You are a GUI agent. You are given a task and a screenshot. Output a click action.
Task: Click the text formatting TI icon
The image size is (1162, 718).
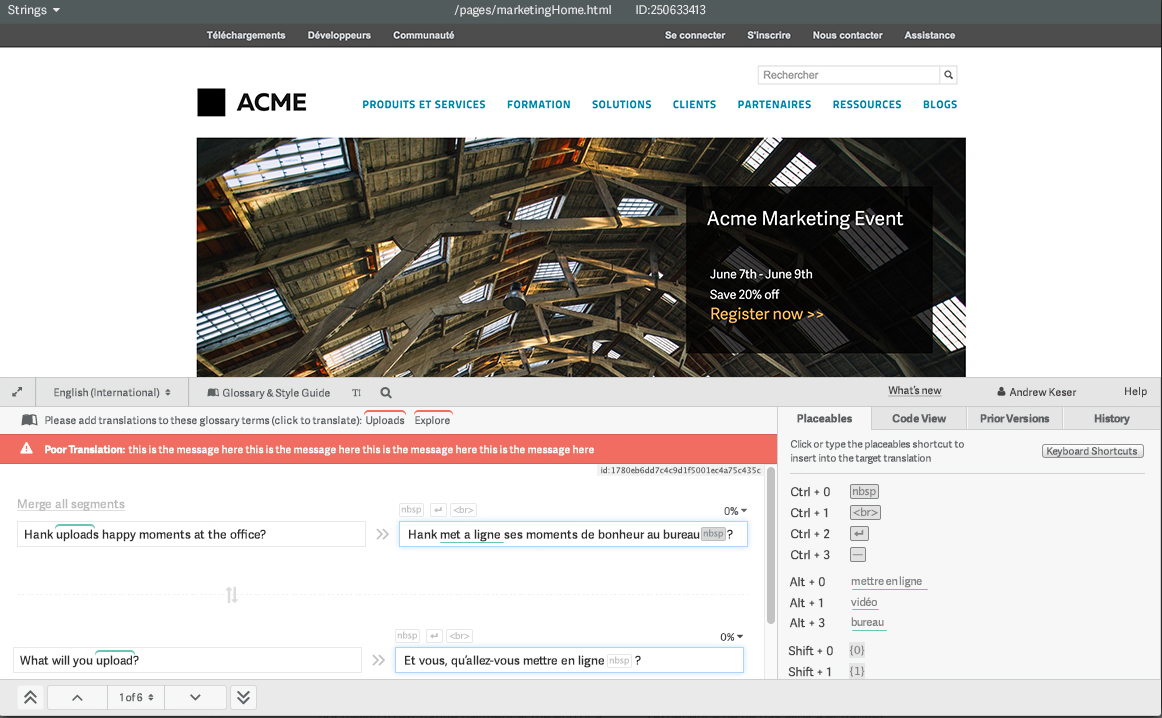pyautogui.click(x=356, y=393)
